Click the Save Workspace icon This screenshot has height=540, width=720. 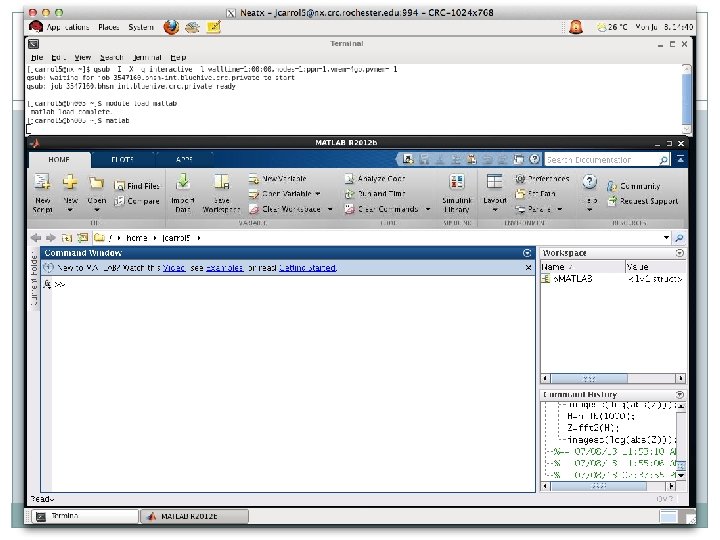[221, 183]
